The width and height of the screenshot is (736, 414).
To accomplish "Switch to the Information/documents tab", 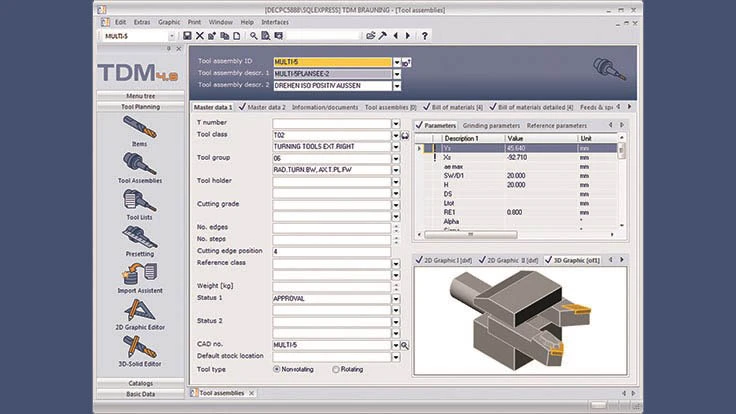I will [325, 107].
